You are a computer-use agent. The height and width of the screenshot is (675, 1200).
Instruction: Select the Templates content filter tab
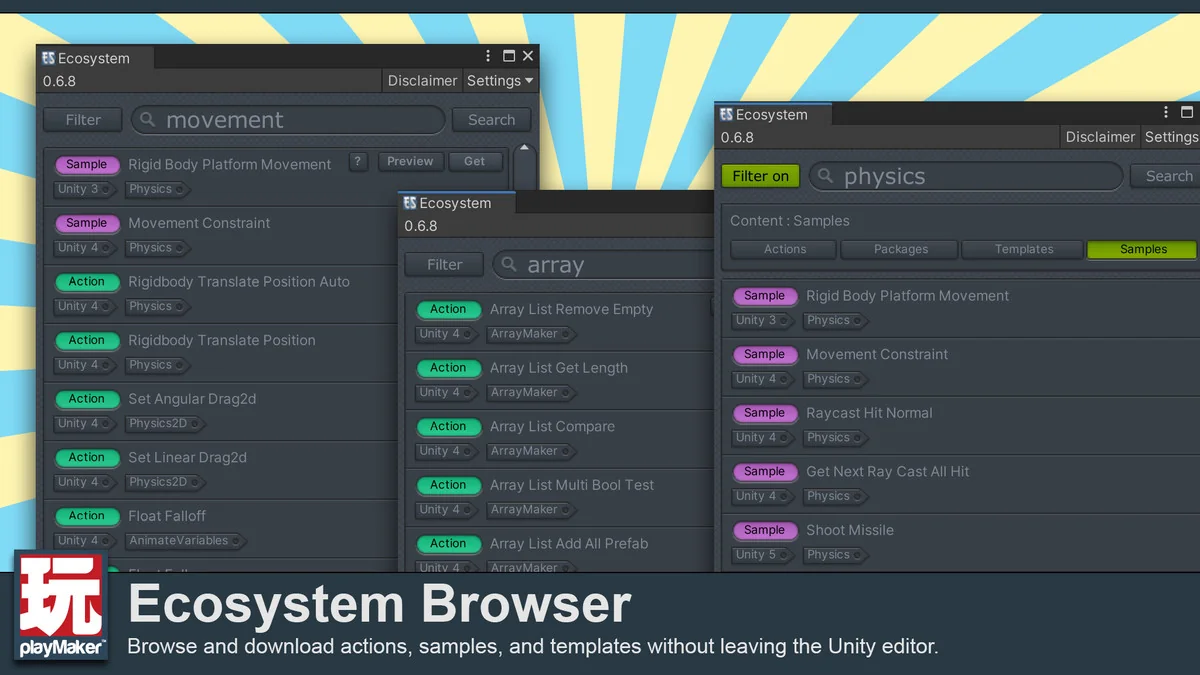1023,249
